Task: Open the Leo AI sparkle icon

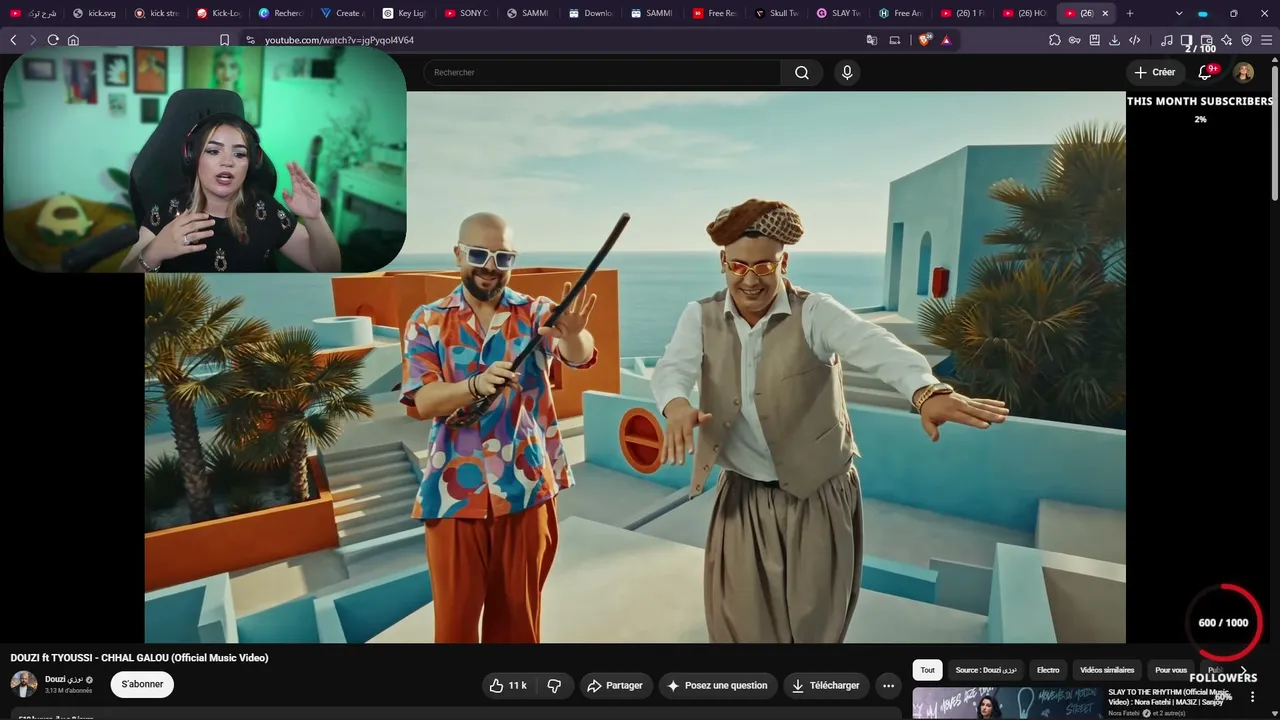Action: click(1227, 40)
